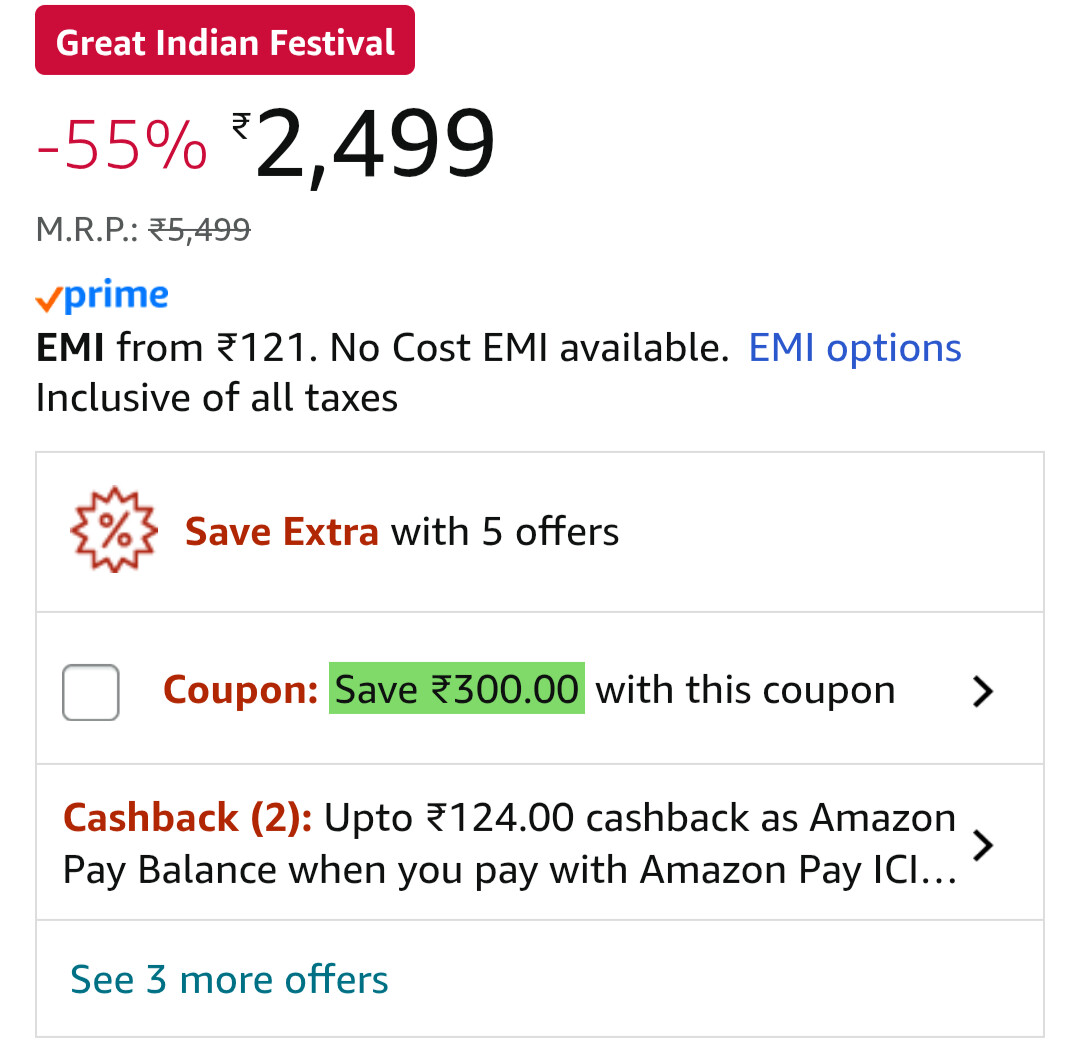The height and width of the screenshot is (1041, 1080).
Task: Click the Cashback (2) heading
Action: tap(187, 818)
